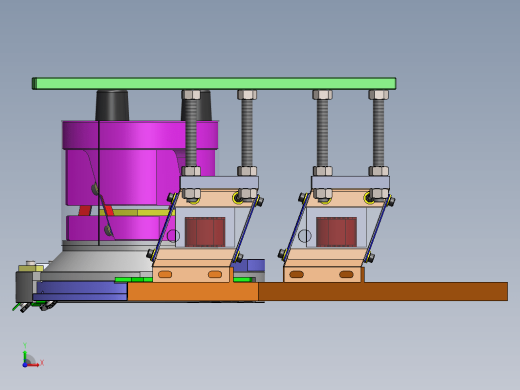
Task: Select the dark red coil block in left assembly
Action: [x=205, y=232]
